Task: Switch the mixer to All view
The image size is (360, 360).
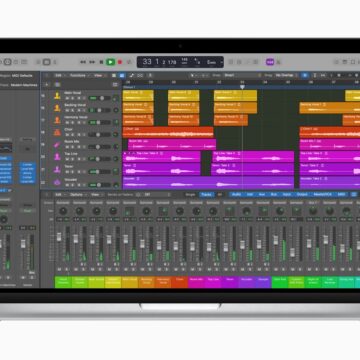Action: 220,194
